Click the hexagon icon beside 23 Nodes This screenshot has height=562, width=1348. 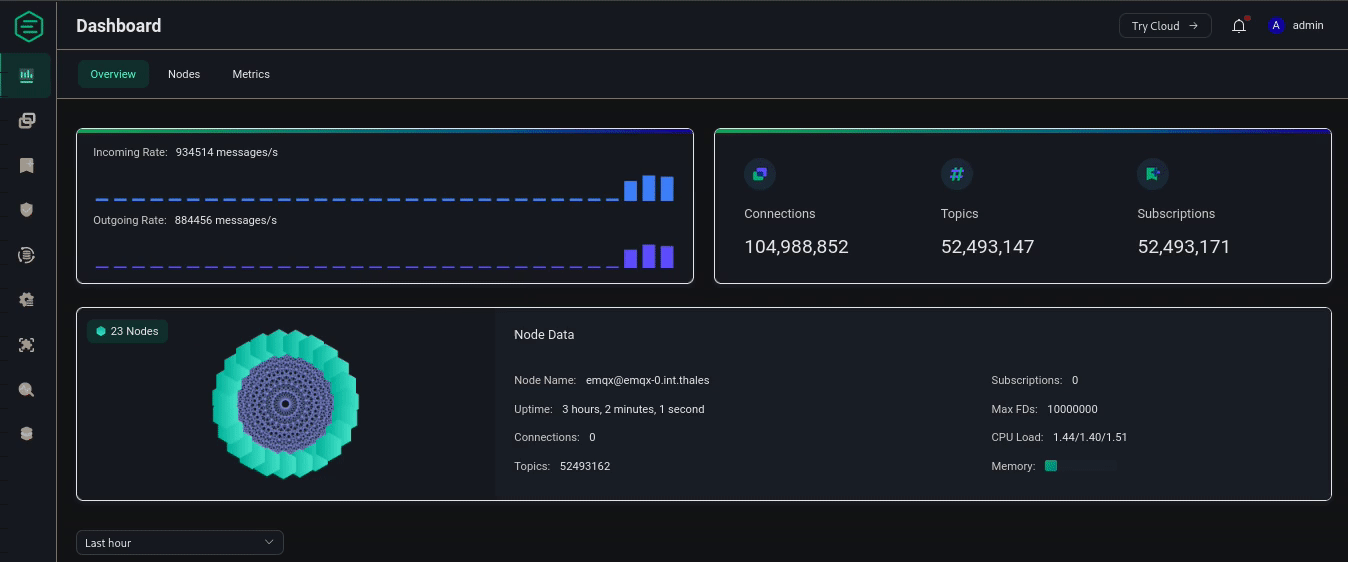[101, 331]
